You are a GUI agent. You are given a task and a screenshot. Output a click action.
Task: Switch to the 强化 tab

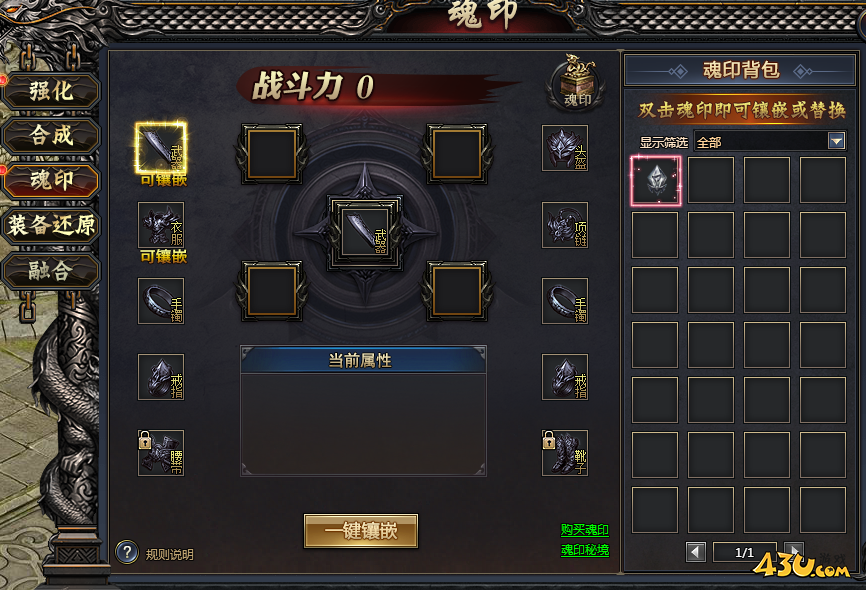tap(51, 91)
